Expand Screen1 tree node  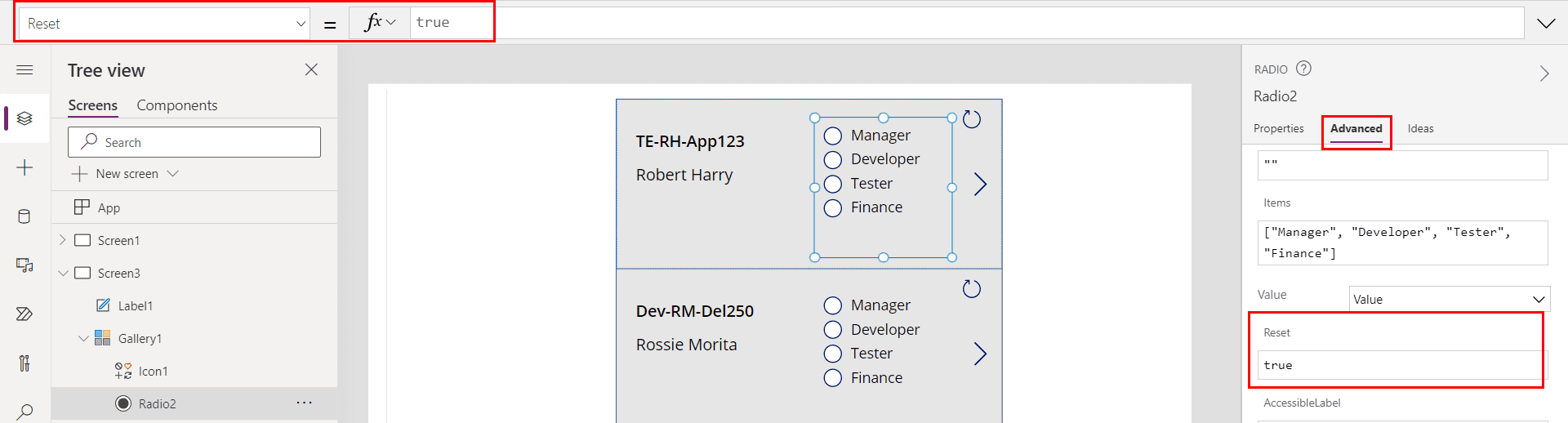pos(62,240)
